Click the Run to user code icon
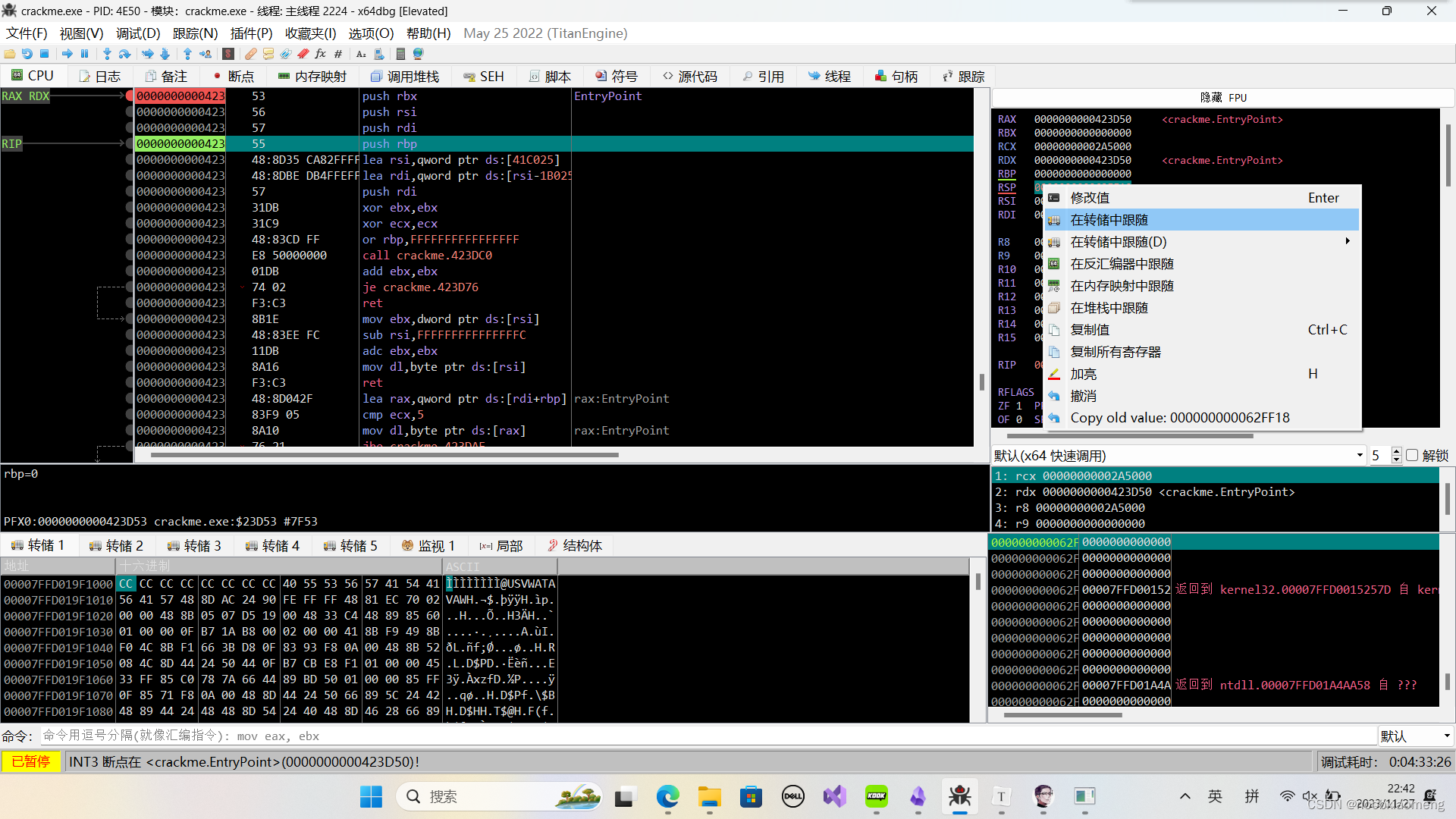The image size is (1456, 819). (206, 54)
